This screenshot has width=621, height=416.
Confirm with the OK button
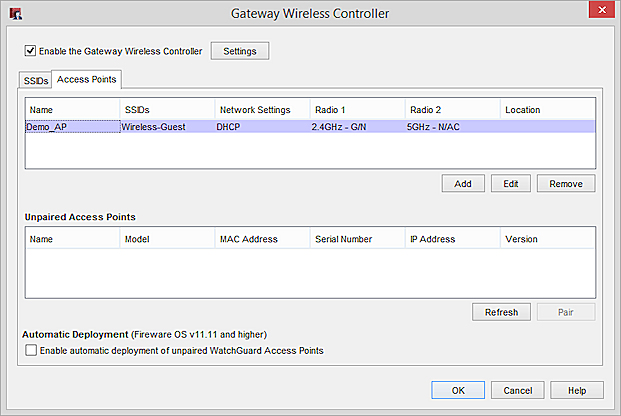(x=457, y=390)
